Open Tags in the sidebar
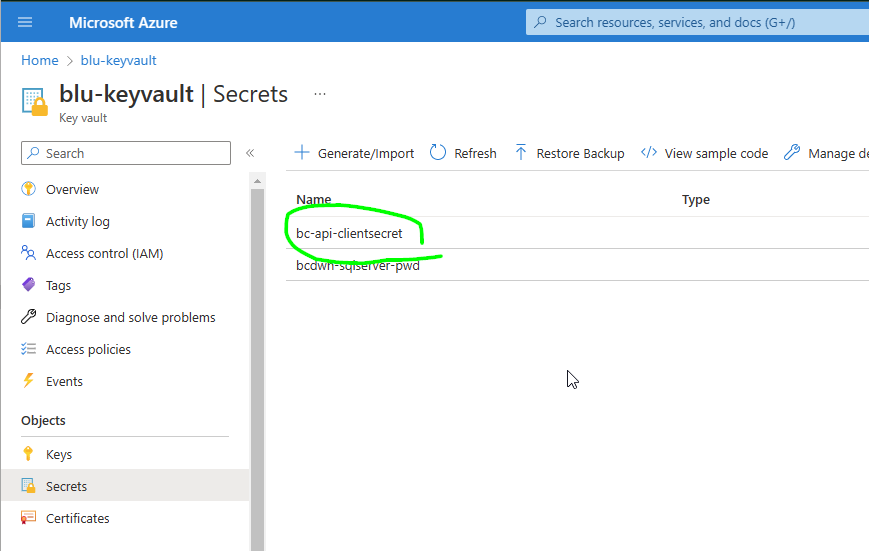The width and height of the screenshot is (869, 551). click(x=58, y=285)
